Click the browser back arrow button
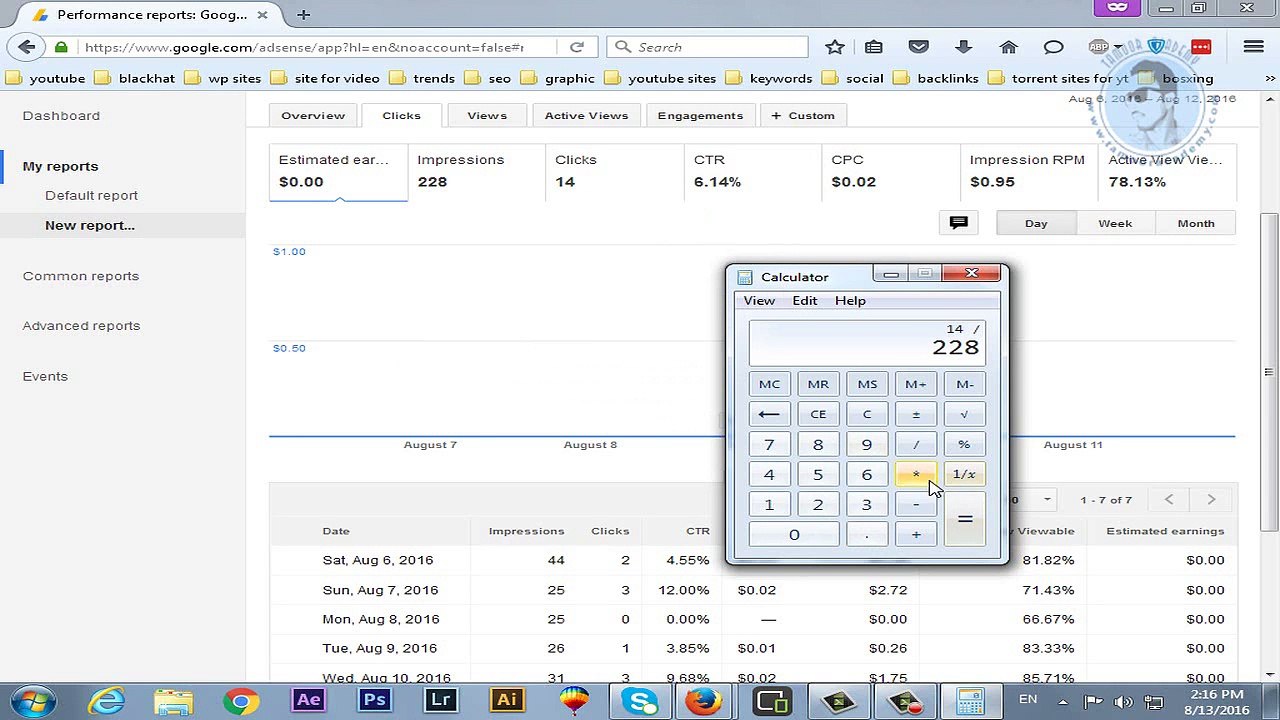Image resolution: width=1280 pixels, height=720 pixels. click(27, 47)
